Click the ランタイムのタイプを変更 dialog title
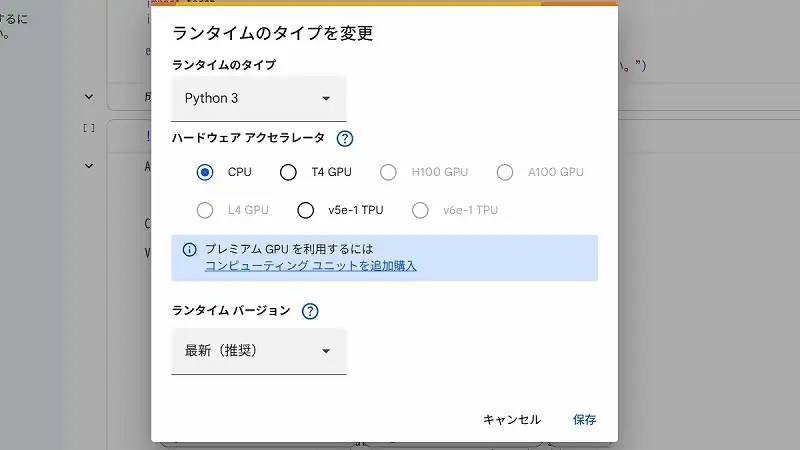800x450 pixels. click(x=273, y=33)
